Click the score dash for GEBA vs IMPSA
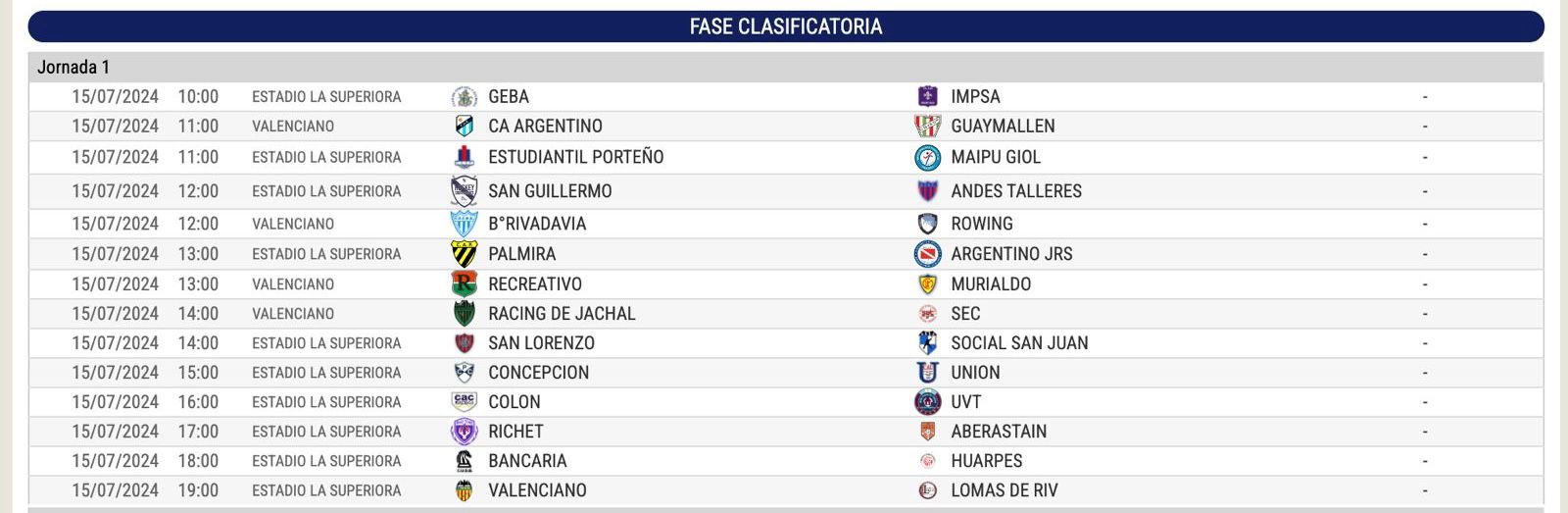 [x=1424, y=97]
